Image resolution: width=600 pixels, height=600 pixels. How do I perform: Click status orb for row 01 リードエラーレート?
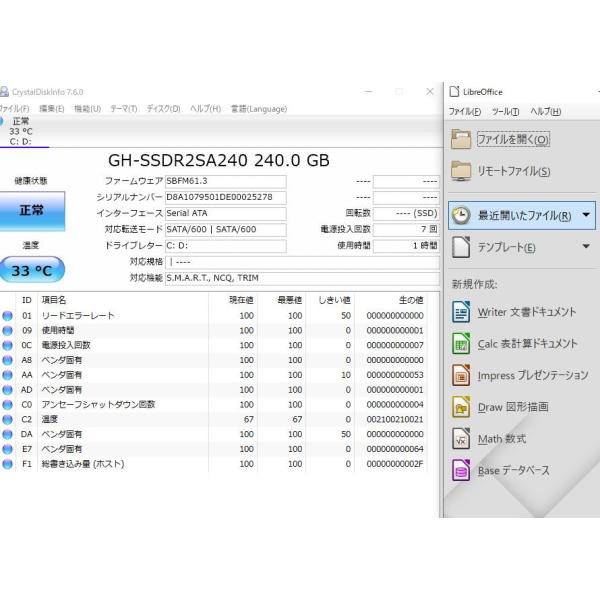tap(7, 316)
